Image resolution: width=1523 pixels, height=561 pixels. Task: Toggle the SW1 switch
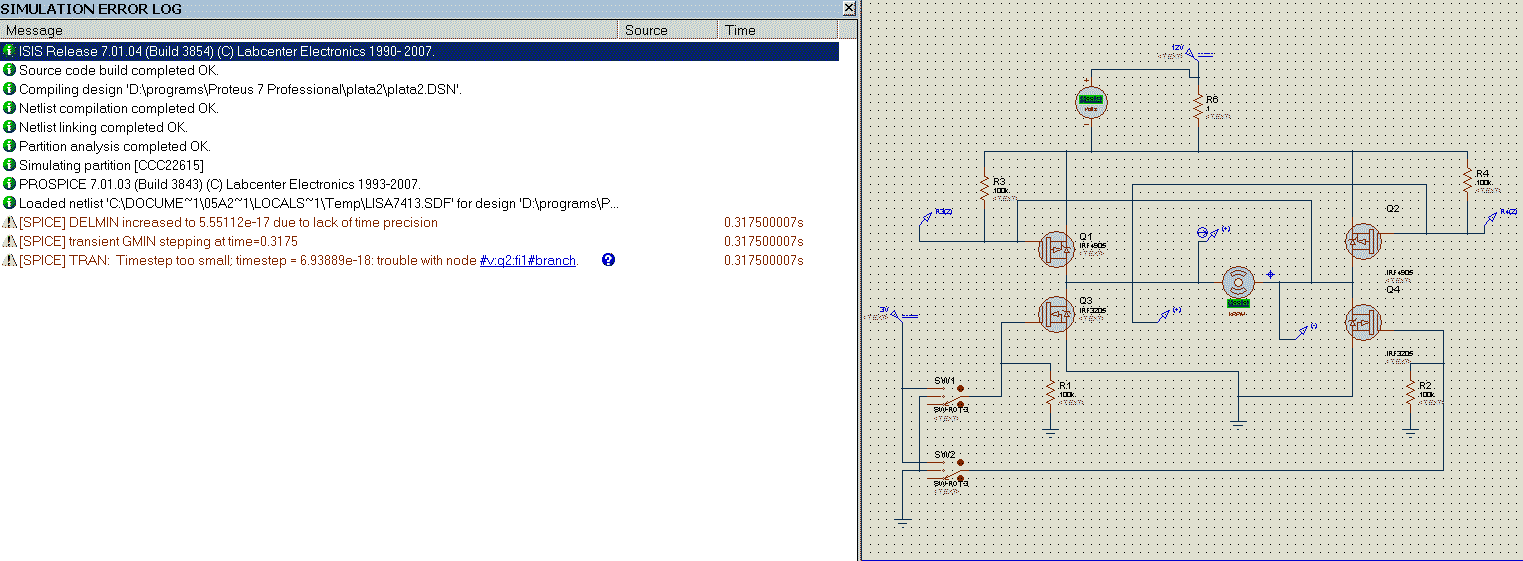pyautogui.click(x=945, y=396)
